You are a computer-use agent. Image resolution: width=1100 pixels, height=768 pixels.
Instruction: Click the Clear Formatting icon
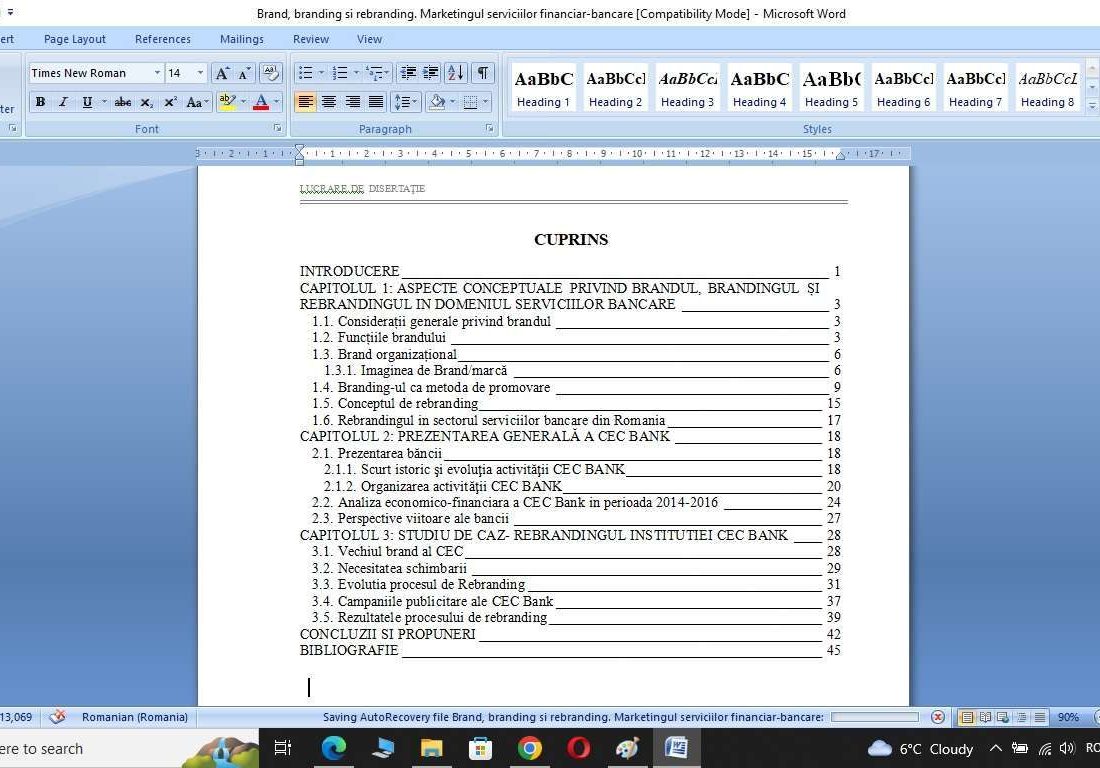[x=271, y=73]
